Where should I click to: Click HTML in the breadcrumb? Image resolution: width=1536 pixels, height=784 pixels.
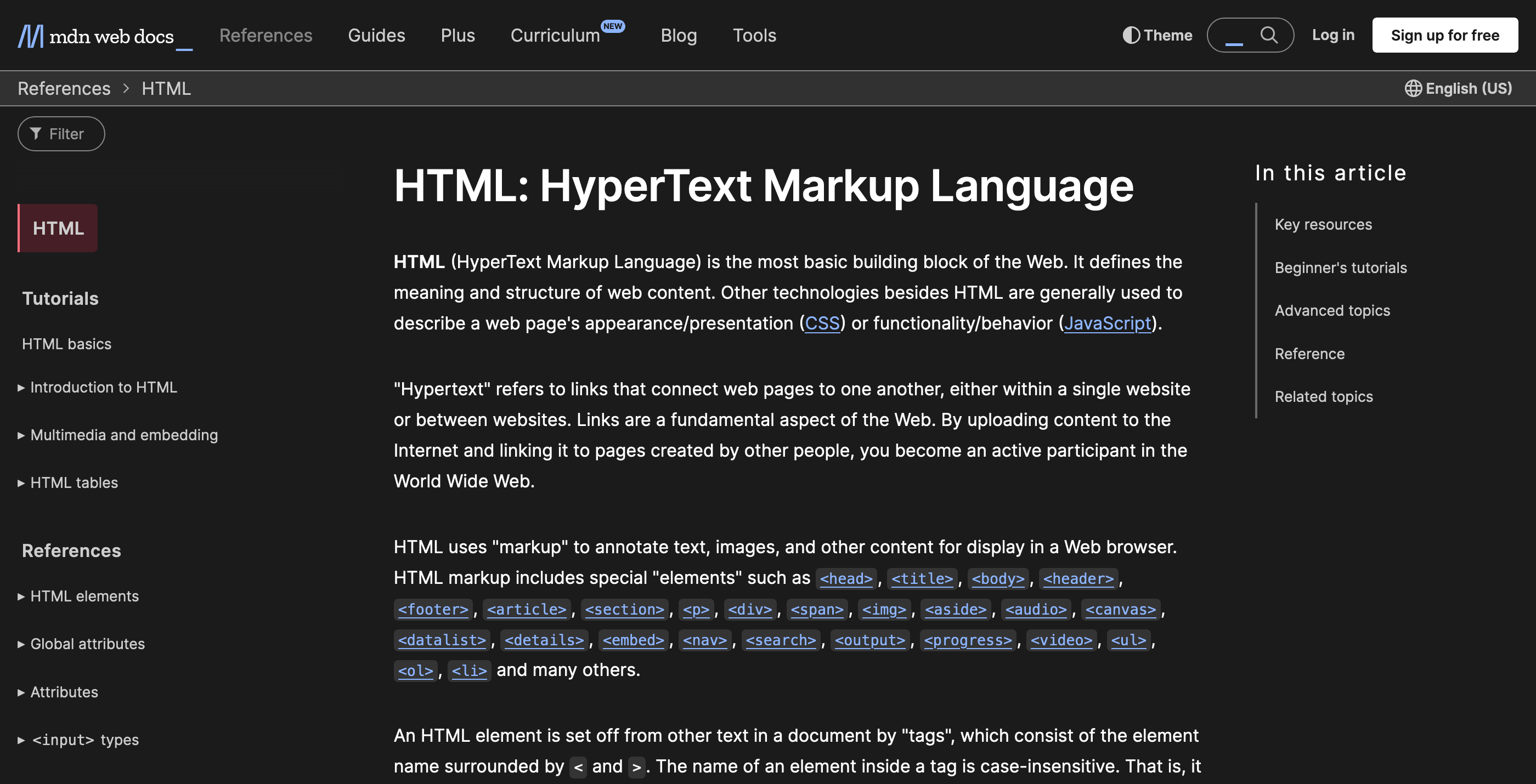point(166,88)
